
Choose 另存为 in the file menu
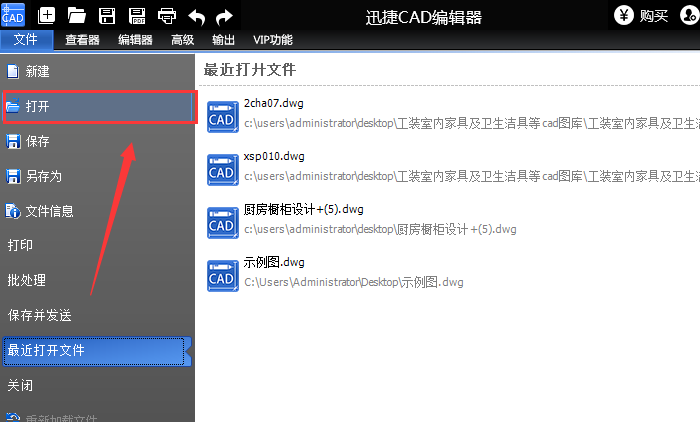97,176
